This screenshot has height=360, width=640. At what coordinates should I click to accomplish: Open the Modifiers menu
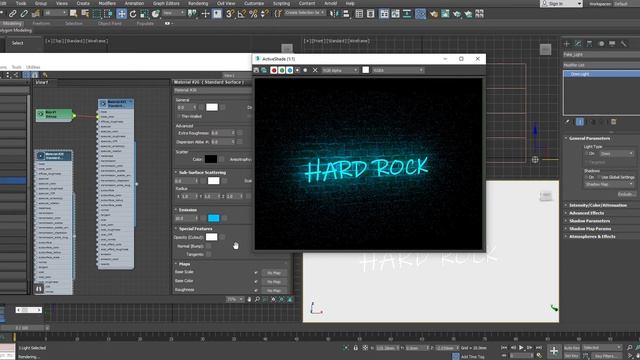[107, 3]
